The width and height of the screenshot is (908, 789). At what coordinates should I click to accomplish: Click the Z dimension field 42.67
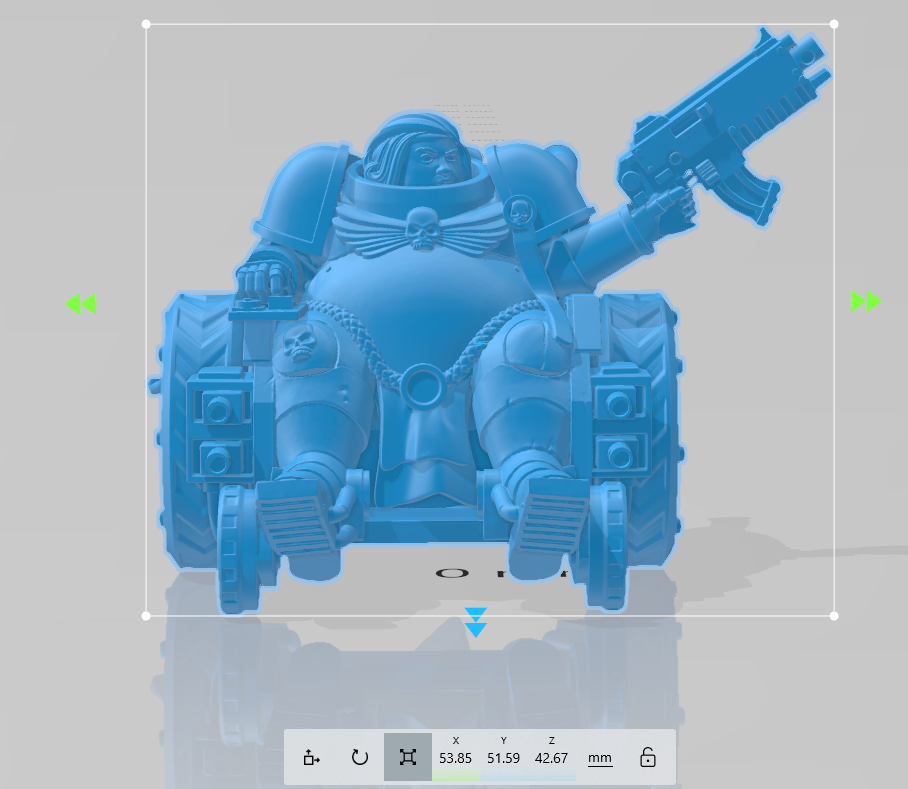[551, 758]
